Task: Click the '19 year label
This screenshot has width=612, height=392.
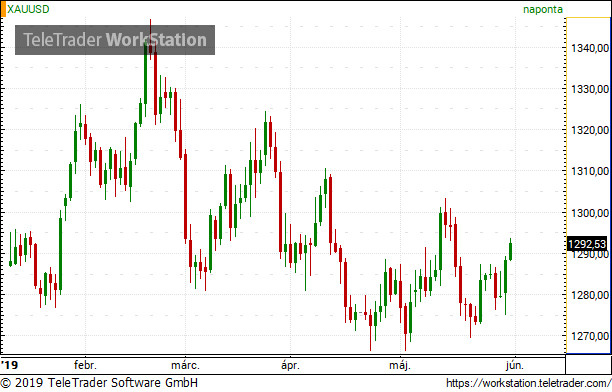Action: pos(9,365)
